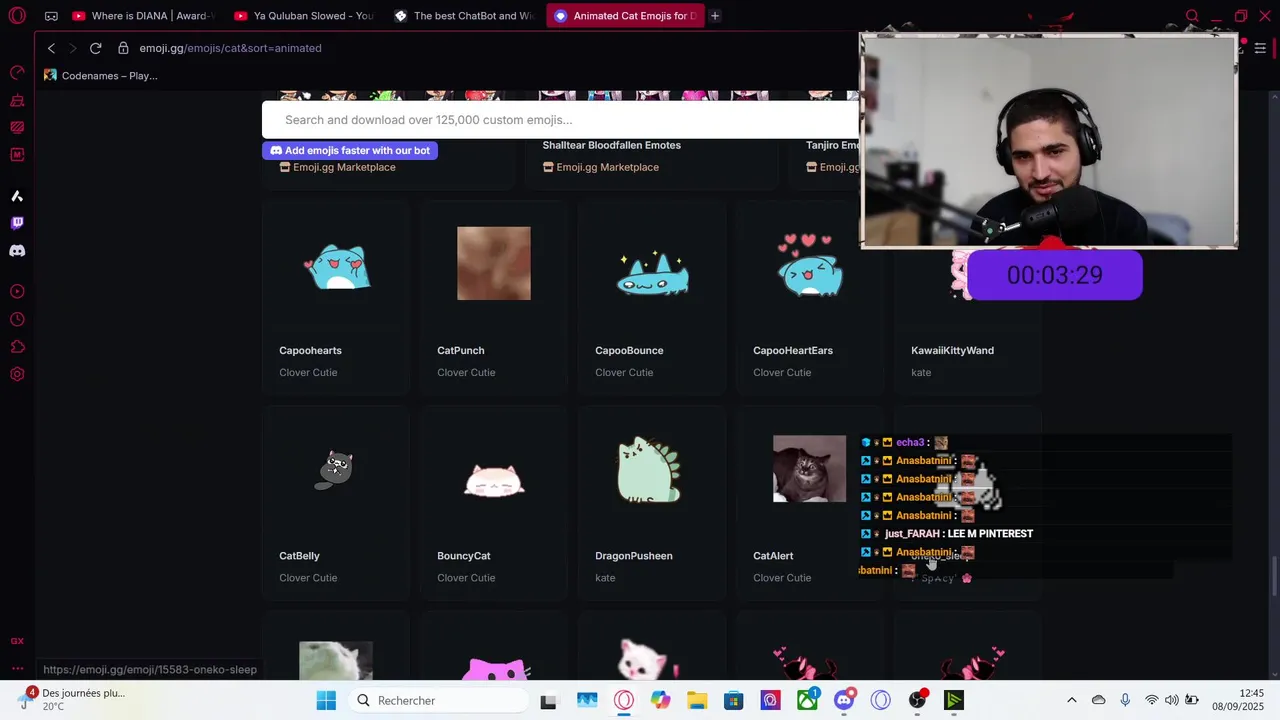Screen dimensions: 1280x720
Task: Open the striped monitor icon in sidebar
Action: 17,127
